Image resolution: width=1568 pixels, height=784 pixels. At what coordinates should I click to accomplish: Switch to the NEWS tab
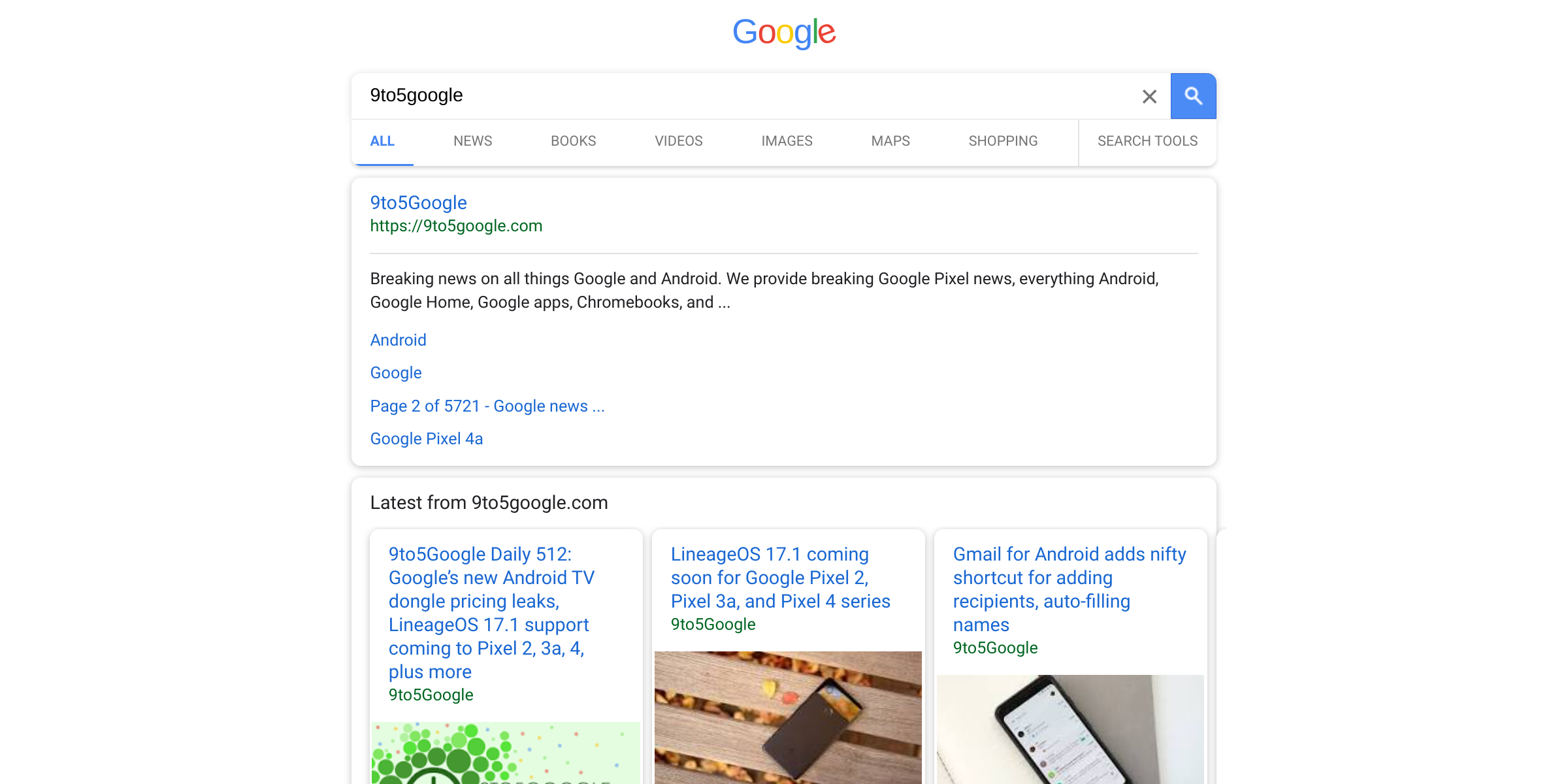pyautogui.click(x=472, y=141)
